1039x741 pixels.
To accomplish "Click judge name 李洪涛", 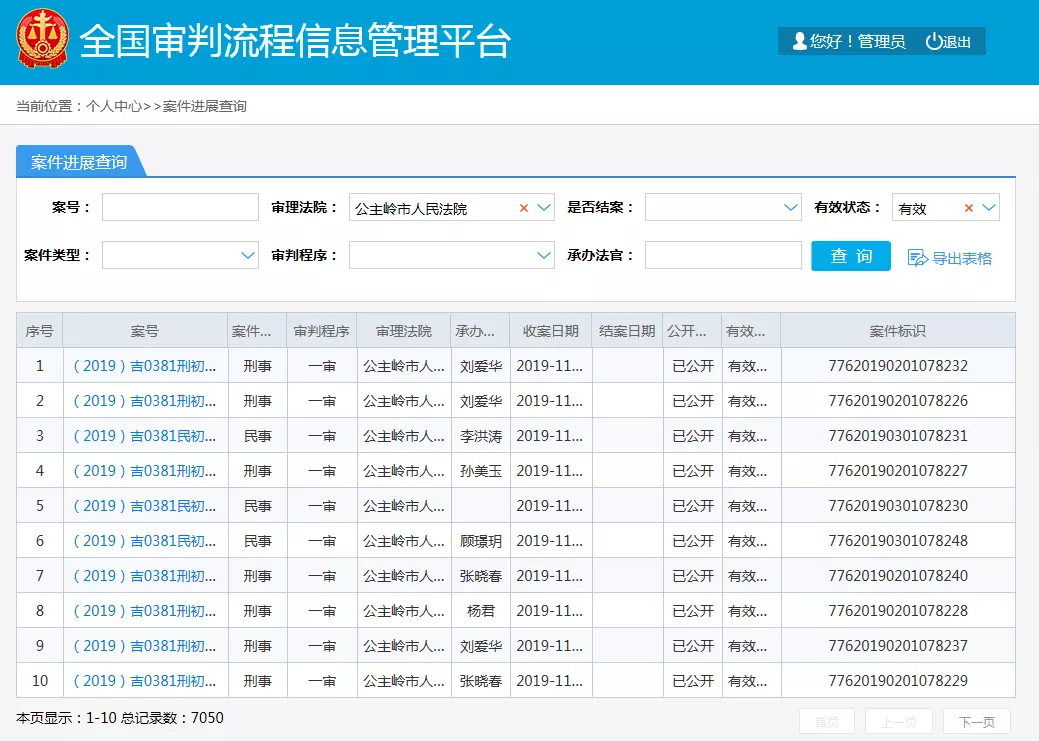I will [481, 436].
